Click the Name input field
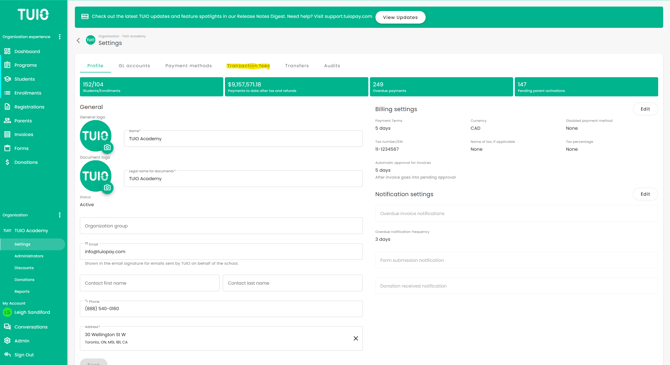This screenshot has width=670, height=365. (243, 138)
